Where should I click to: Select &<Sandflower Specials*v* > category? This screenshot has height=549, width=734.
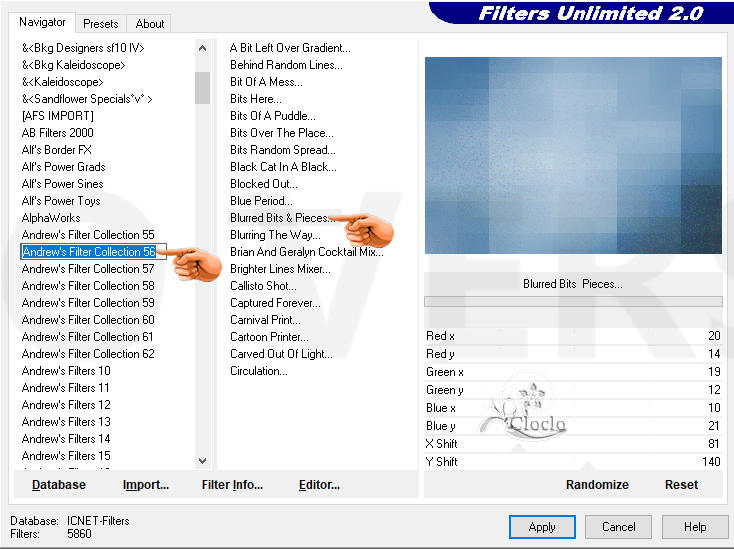tap(87, 99)
